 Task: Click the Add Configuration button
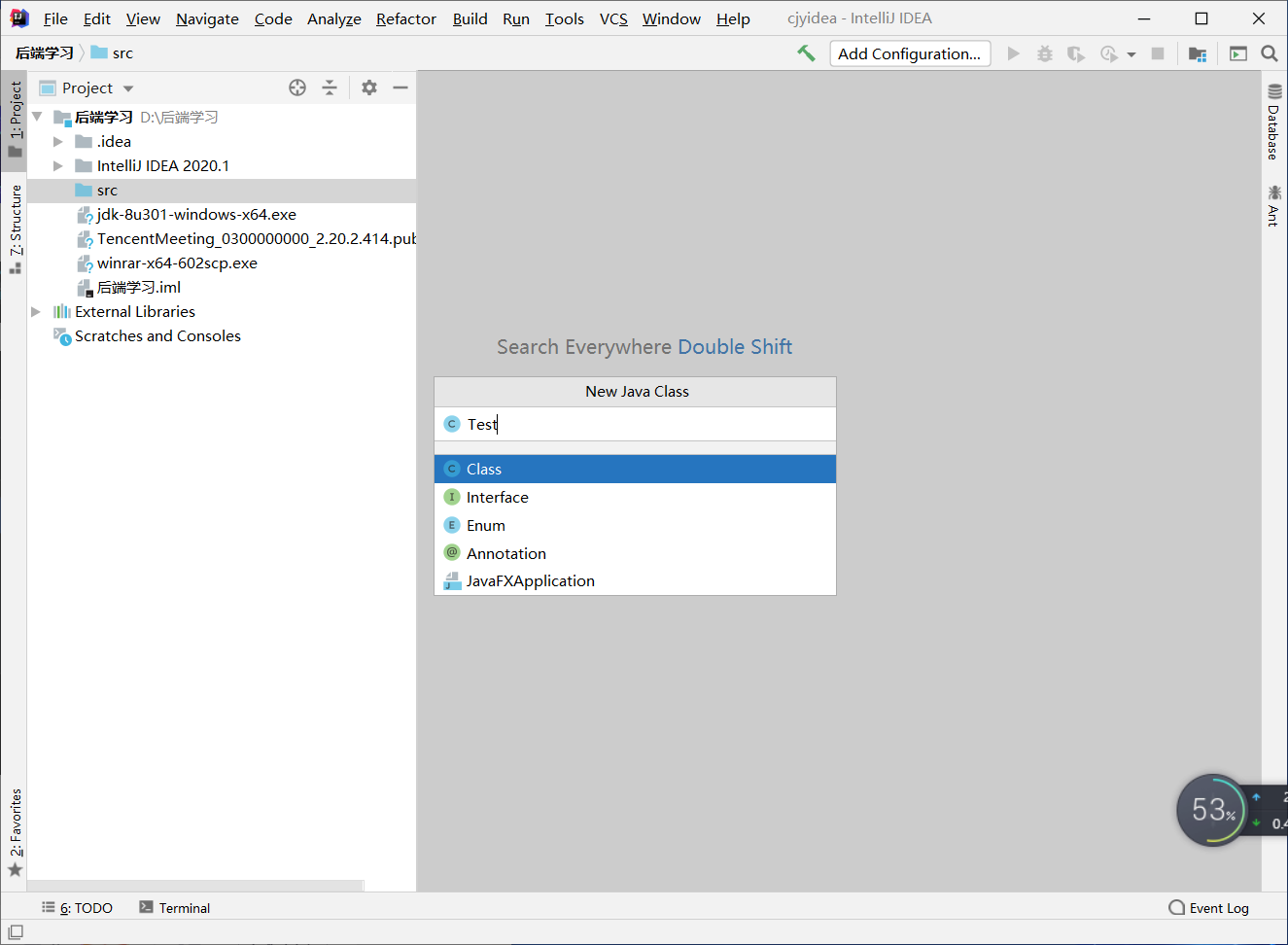(x=910, y=53)
